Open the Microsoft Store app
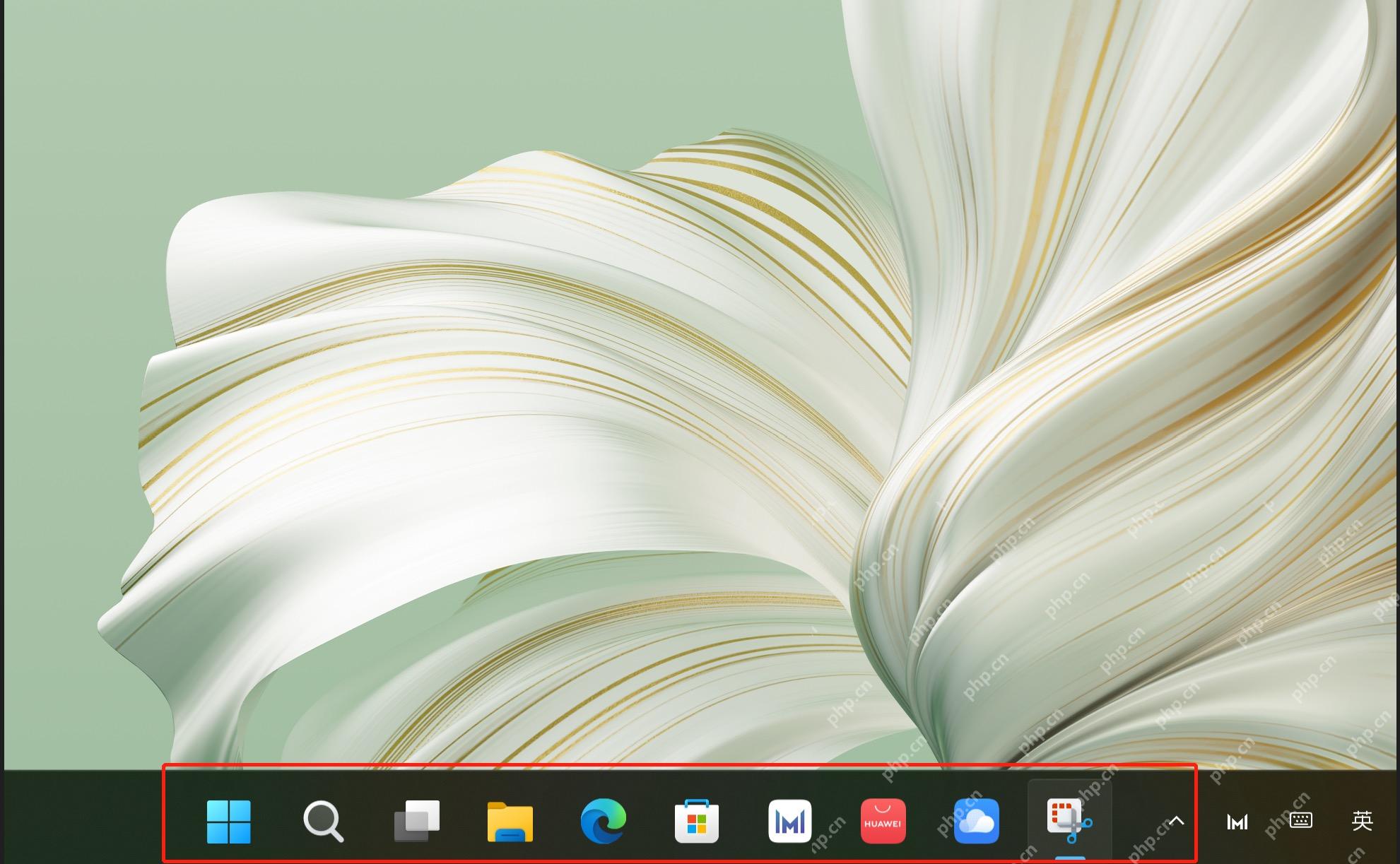The width and height of the screenshot is (1400, 864). (697, 821)
